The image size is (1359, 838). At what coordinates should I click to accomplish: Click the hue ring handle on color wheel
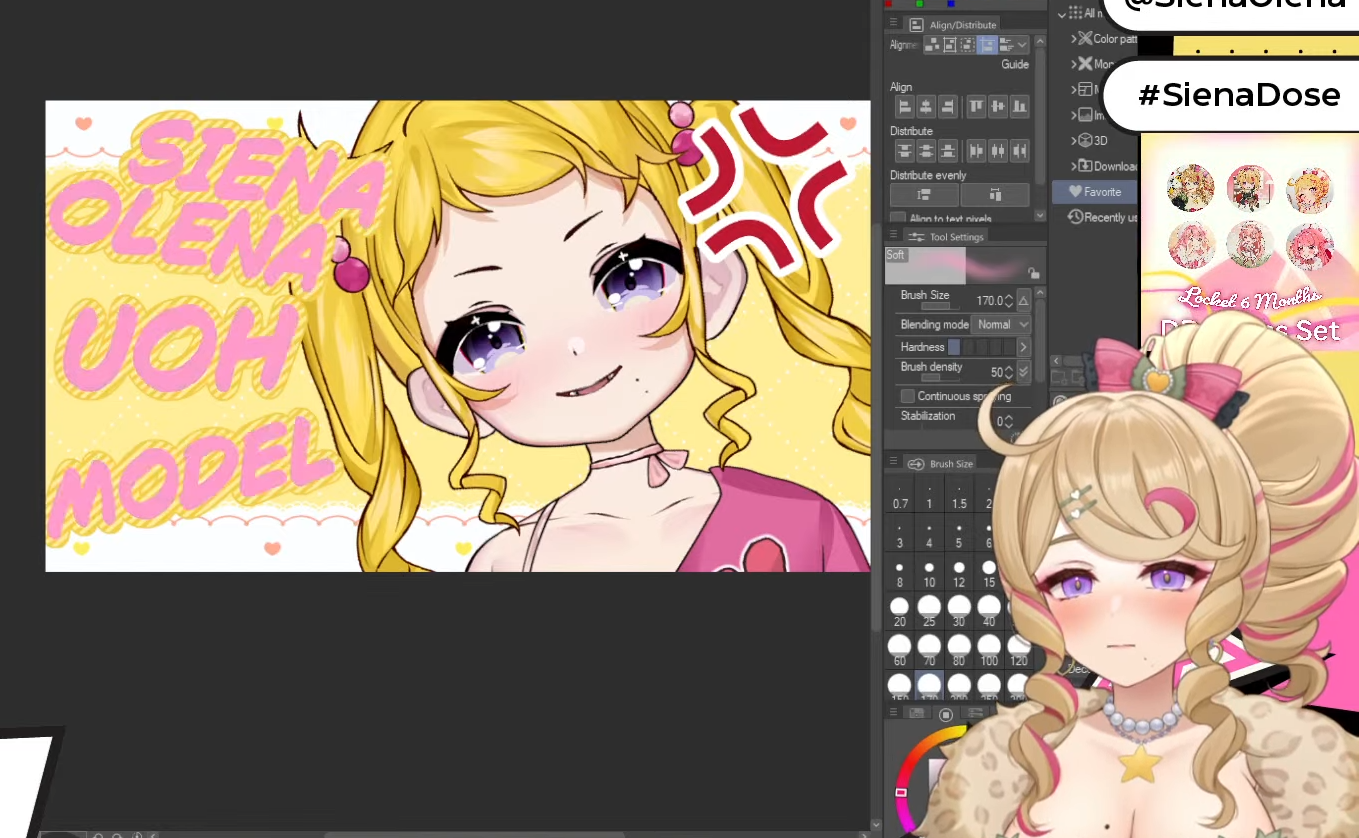tap(901, 792)
